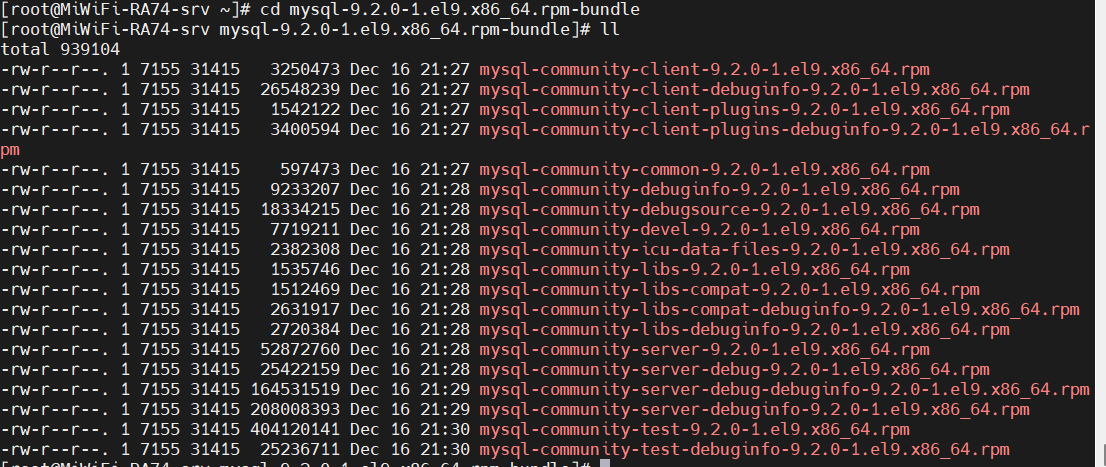Click the 'cd mysql-9.2.0-1.el9.x86_64.rpm-bundle' command text

450,10
